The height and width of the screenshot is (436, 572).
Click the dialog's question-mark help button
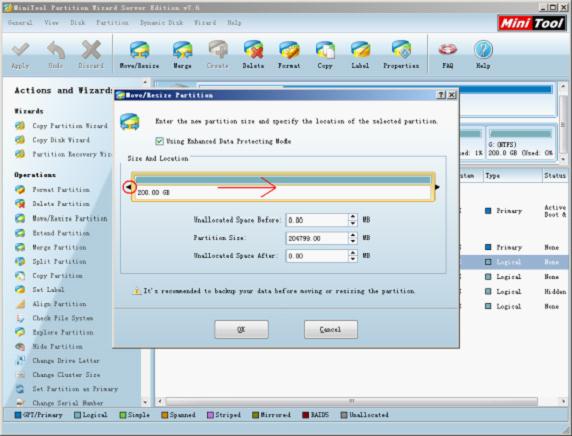click(x=441, y=95)
